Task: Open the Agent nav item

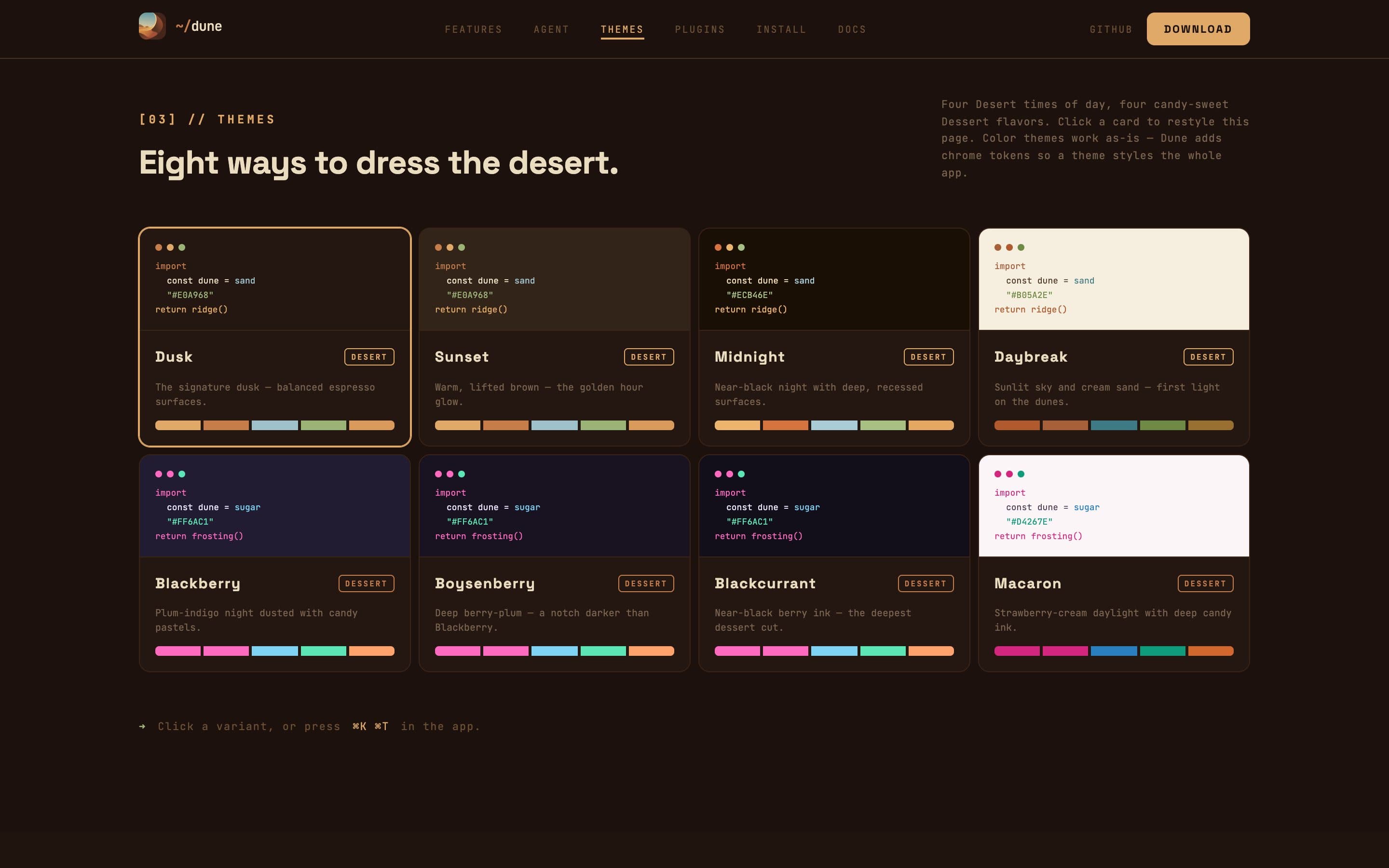Action: [551, 29]
